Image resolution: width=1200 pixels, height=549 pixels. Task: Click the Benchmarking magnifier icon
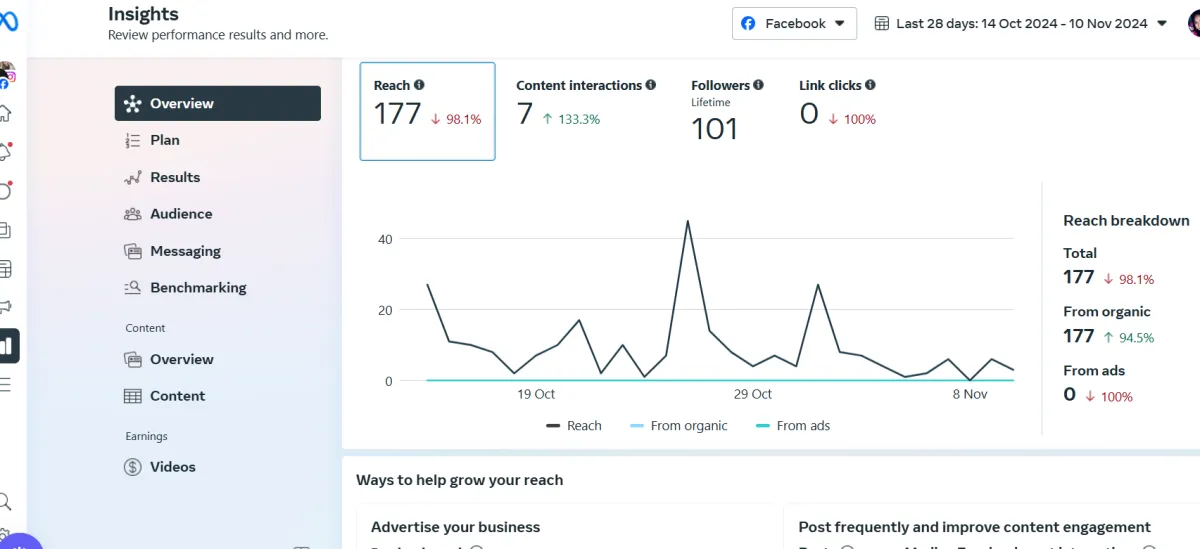(x=133, y=288)
